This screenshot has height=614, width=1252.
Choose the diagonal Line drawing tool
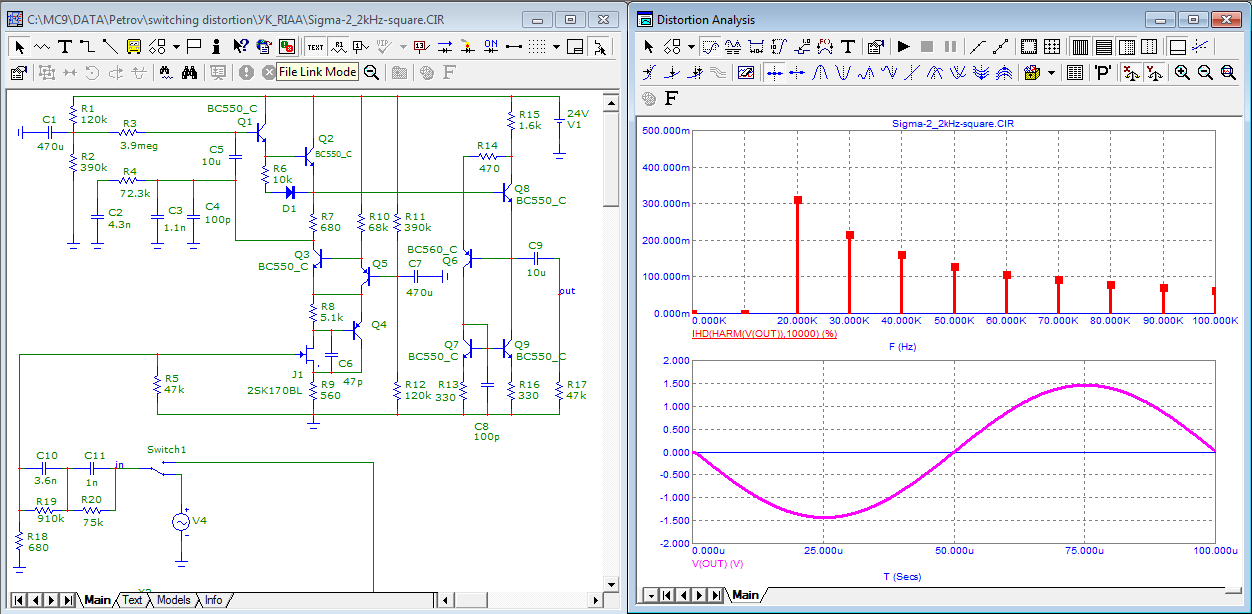click(x=109, y=46)
